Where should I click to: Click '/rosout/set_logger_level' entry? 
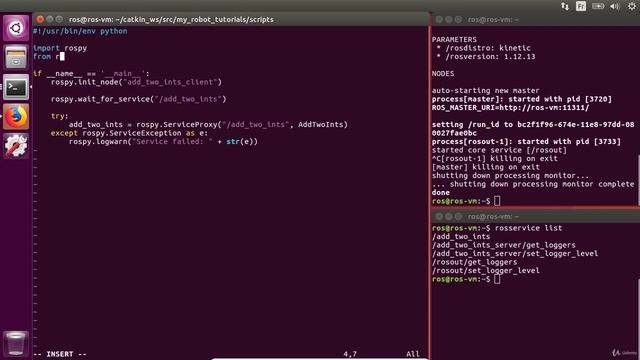[486, 271]
